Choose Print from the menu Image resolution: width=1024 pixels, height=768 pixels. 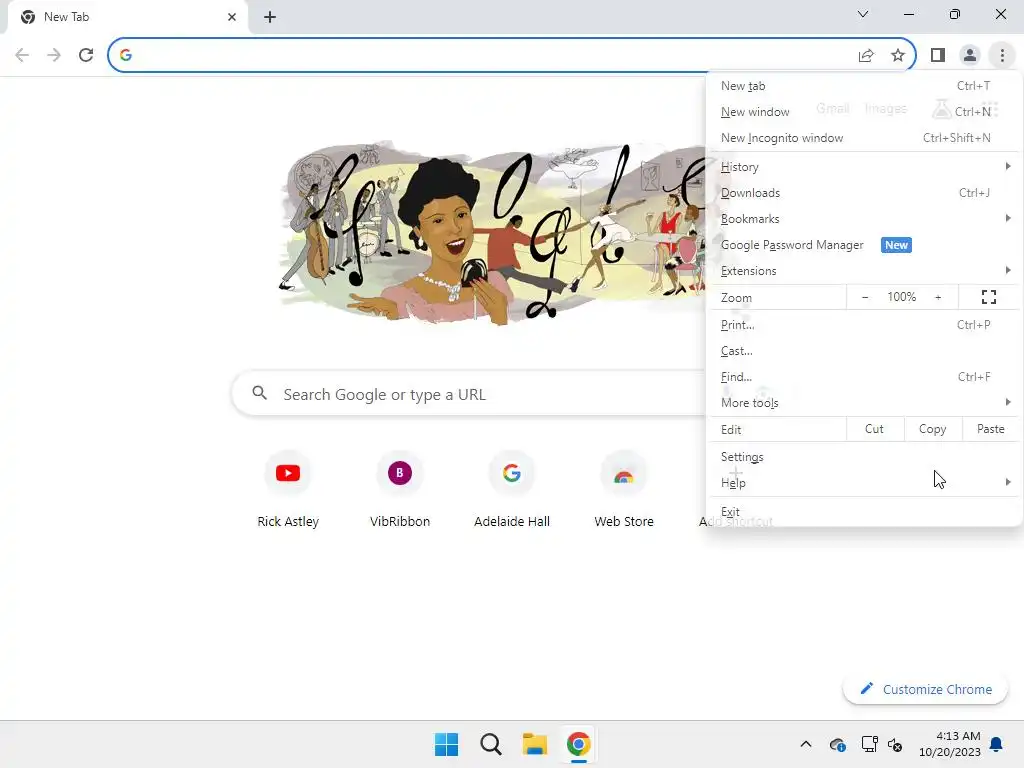pos(863,325)
